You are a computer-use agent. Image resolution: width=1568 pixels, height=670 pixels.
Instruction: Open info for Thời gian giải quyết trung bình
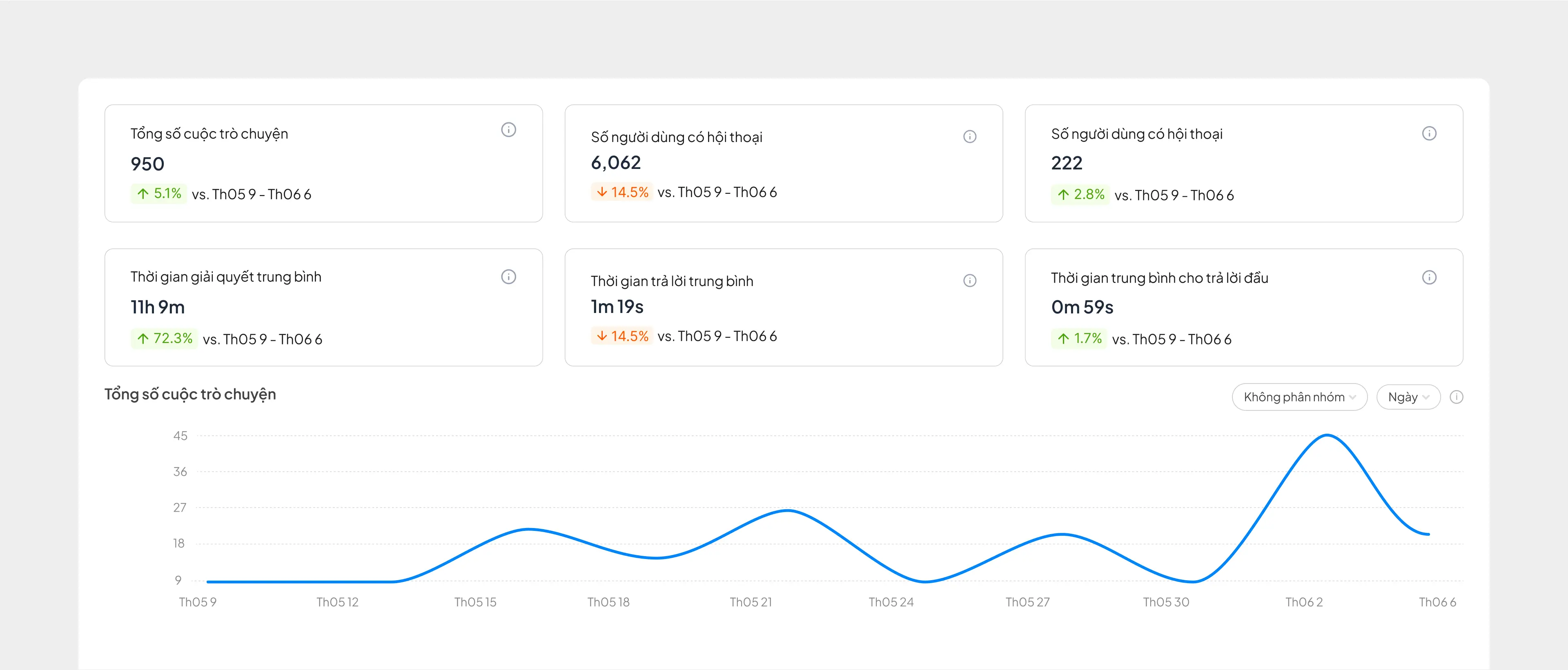[x=508, y=277]
